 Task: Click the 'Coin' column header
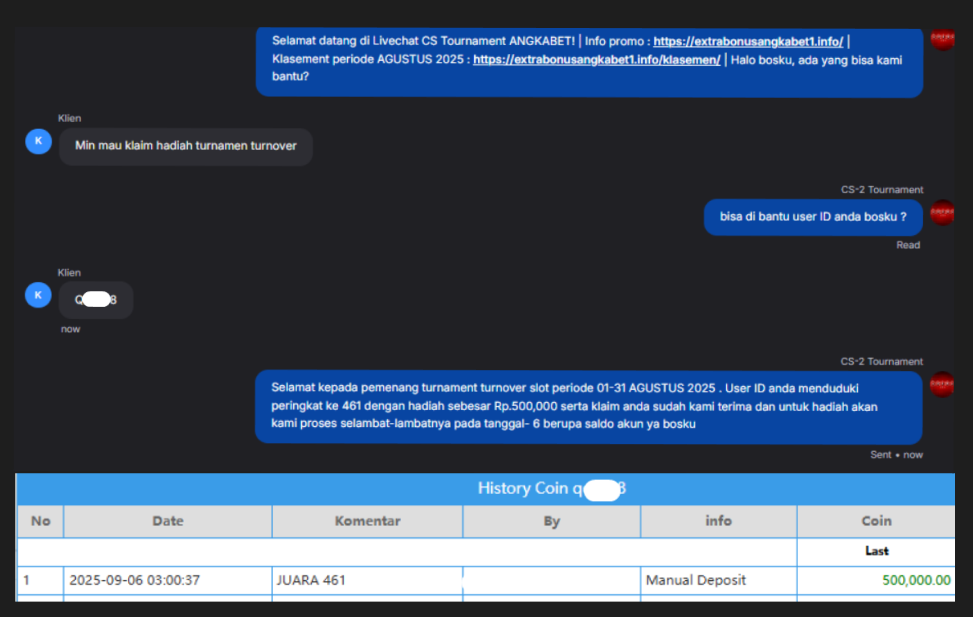(x=876, y=521)
